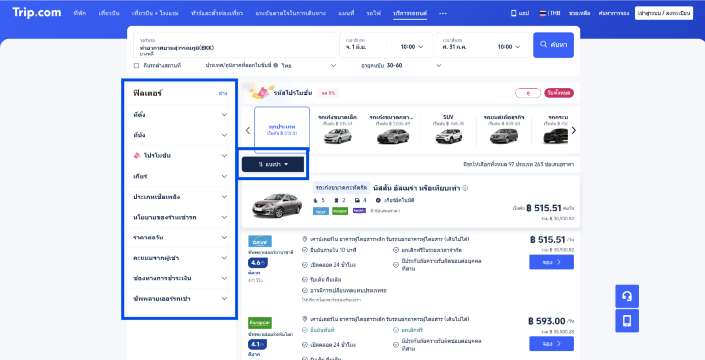Click the sign in / register button
The height and width of the screenshot is (360, 705).
click(x=664, y=13)
